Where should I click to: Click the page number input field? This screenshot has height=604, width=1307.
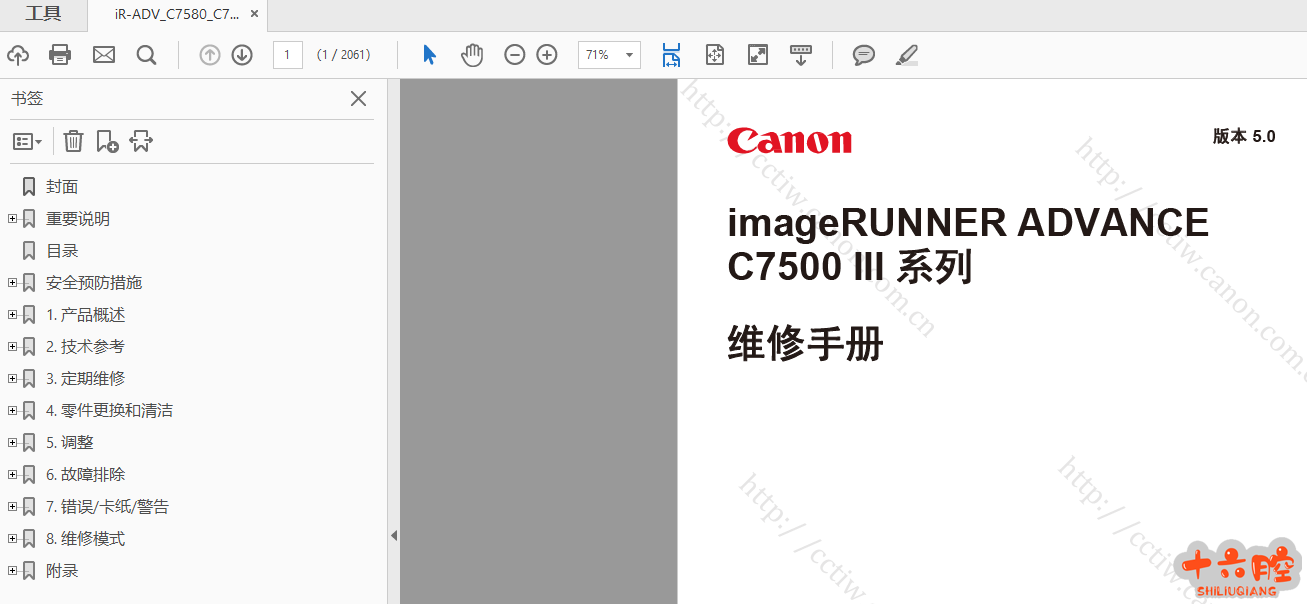pos(287,55)
